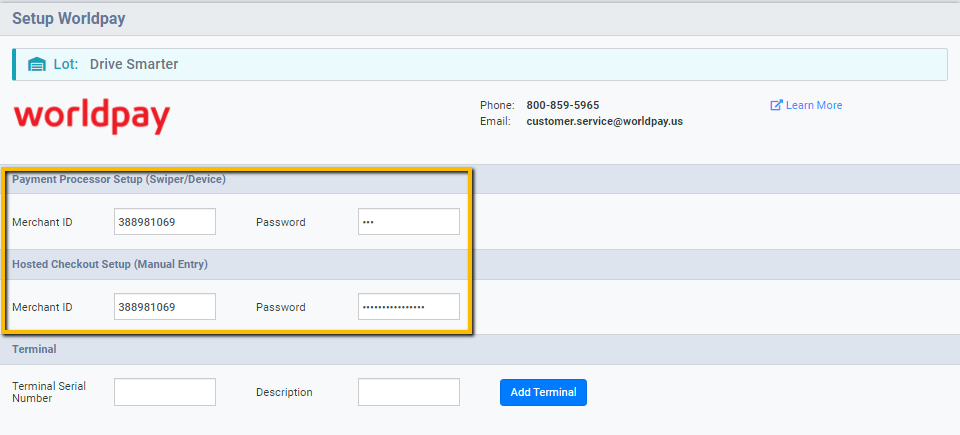
Task: Click the Hosted Checkout Setup (Manual Entry) header
Action: point(110,265)
